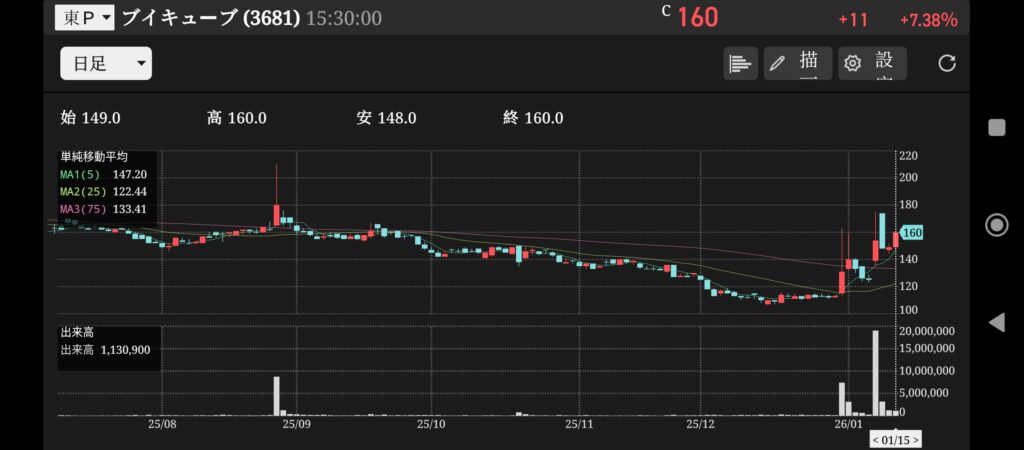Select the 01/15 date marker on the axis
Viewport: 1024px width, 450px height.
[x=895, y=439]
